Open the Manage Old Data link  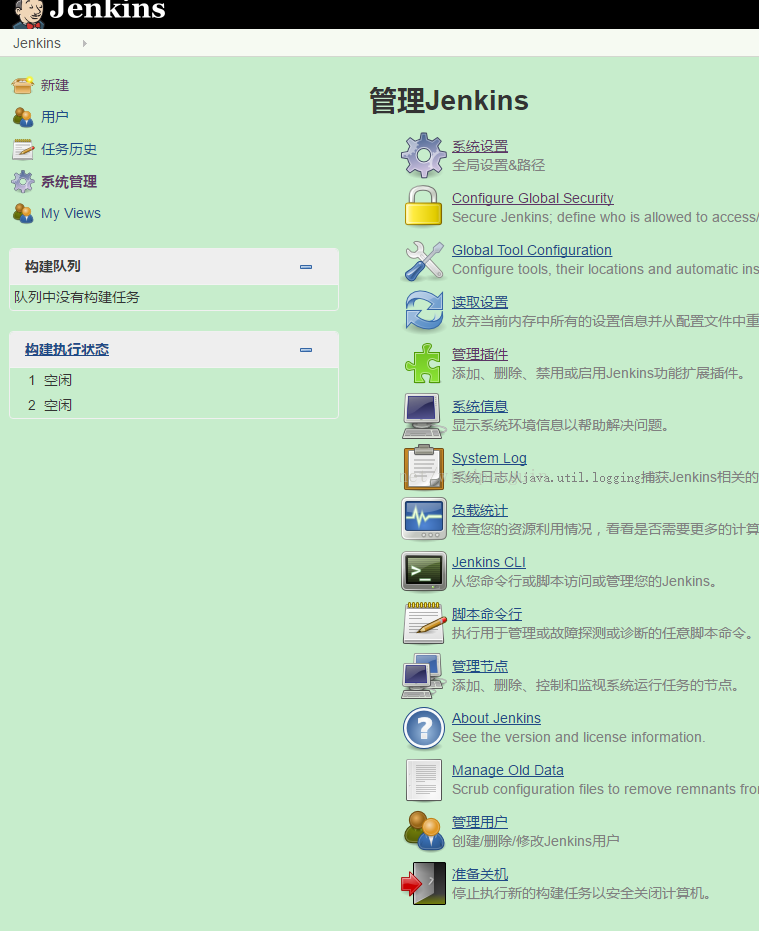tap(508, 770)
